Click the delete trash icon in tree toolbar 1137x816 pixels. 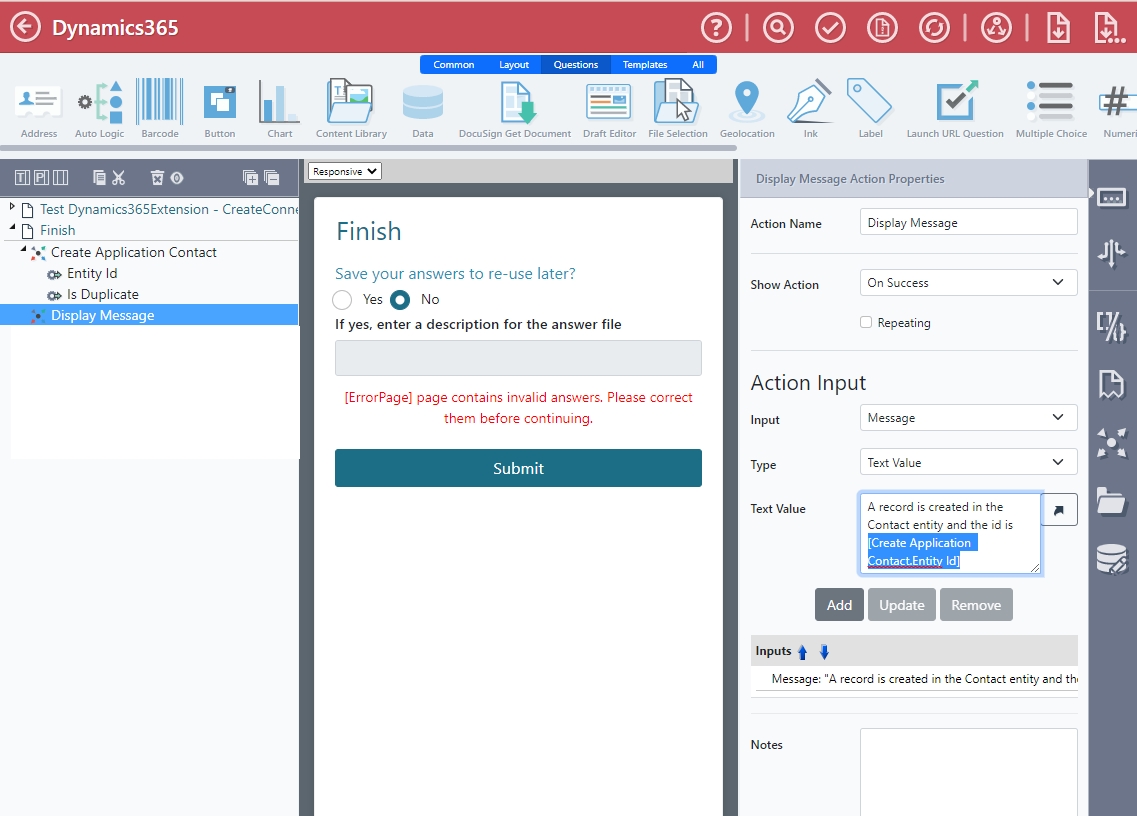(x=157, y=178)
